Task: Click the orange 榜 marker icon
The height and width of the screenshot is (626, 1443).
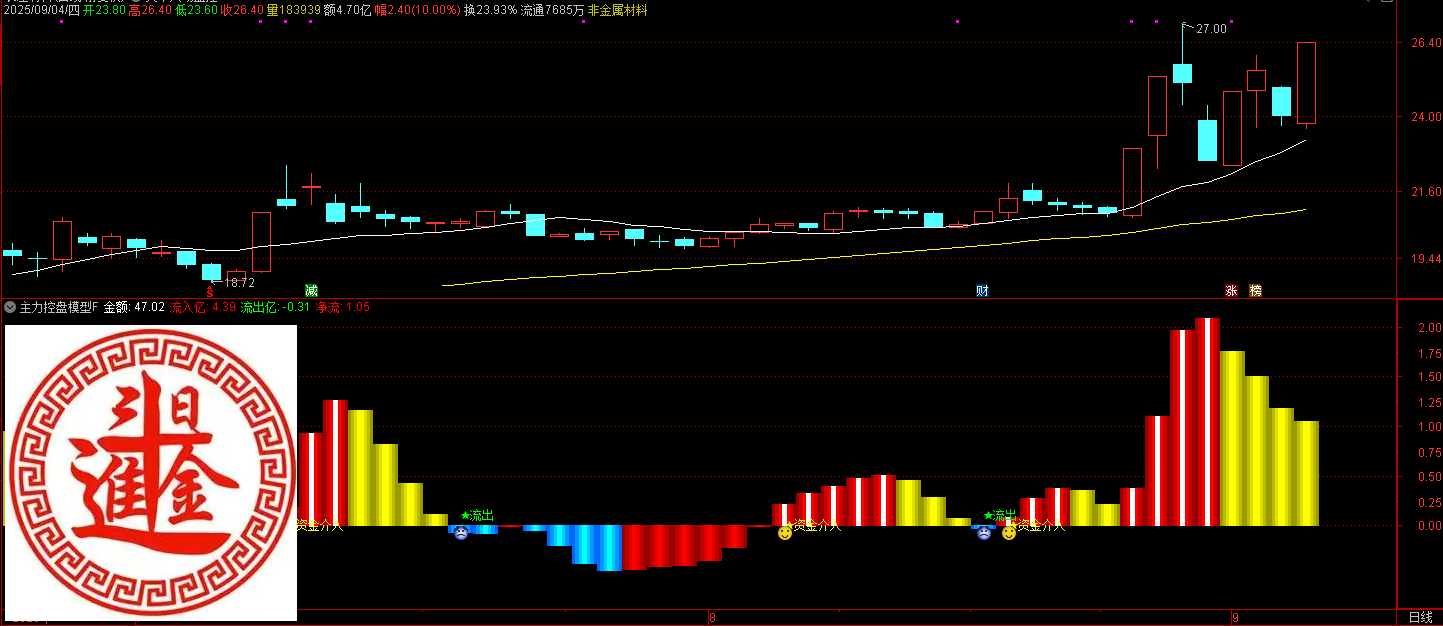Action: pos(1256,291)
